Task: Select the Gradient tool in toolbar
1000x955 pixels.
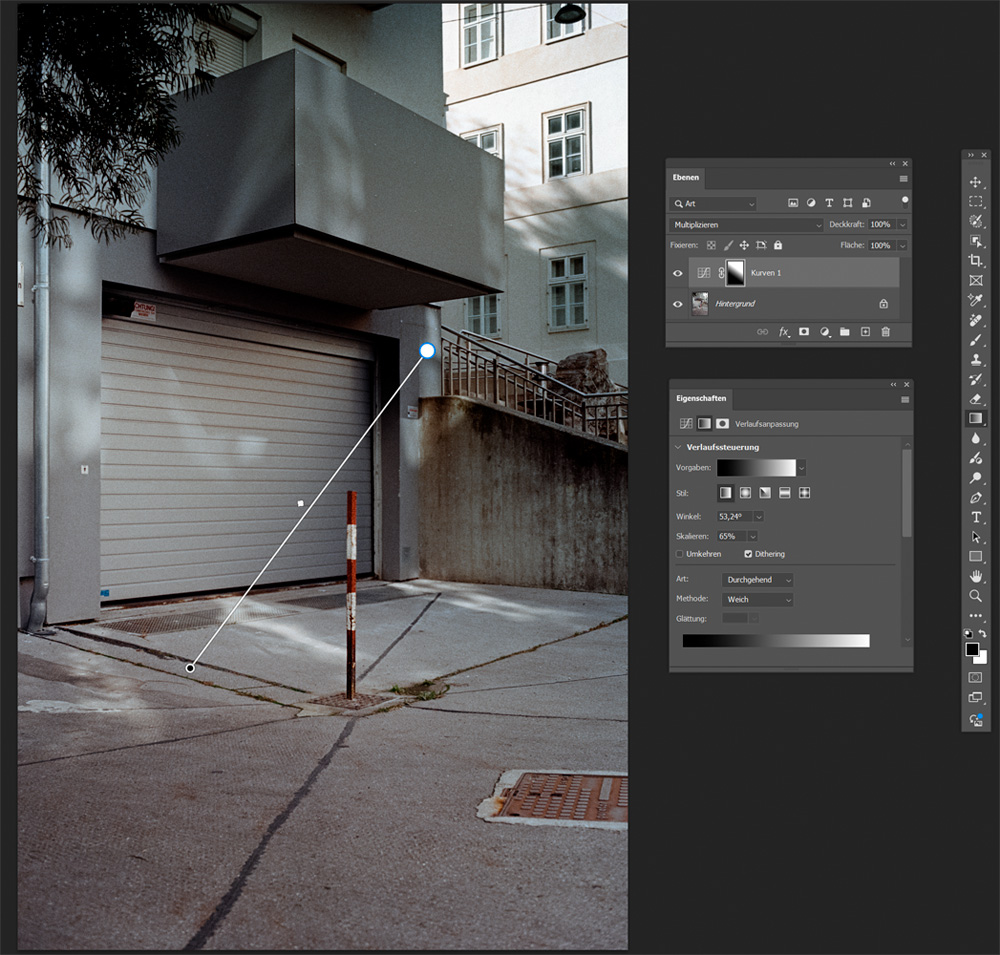Action: [975, 418]
